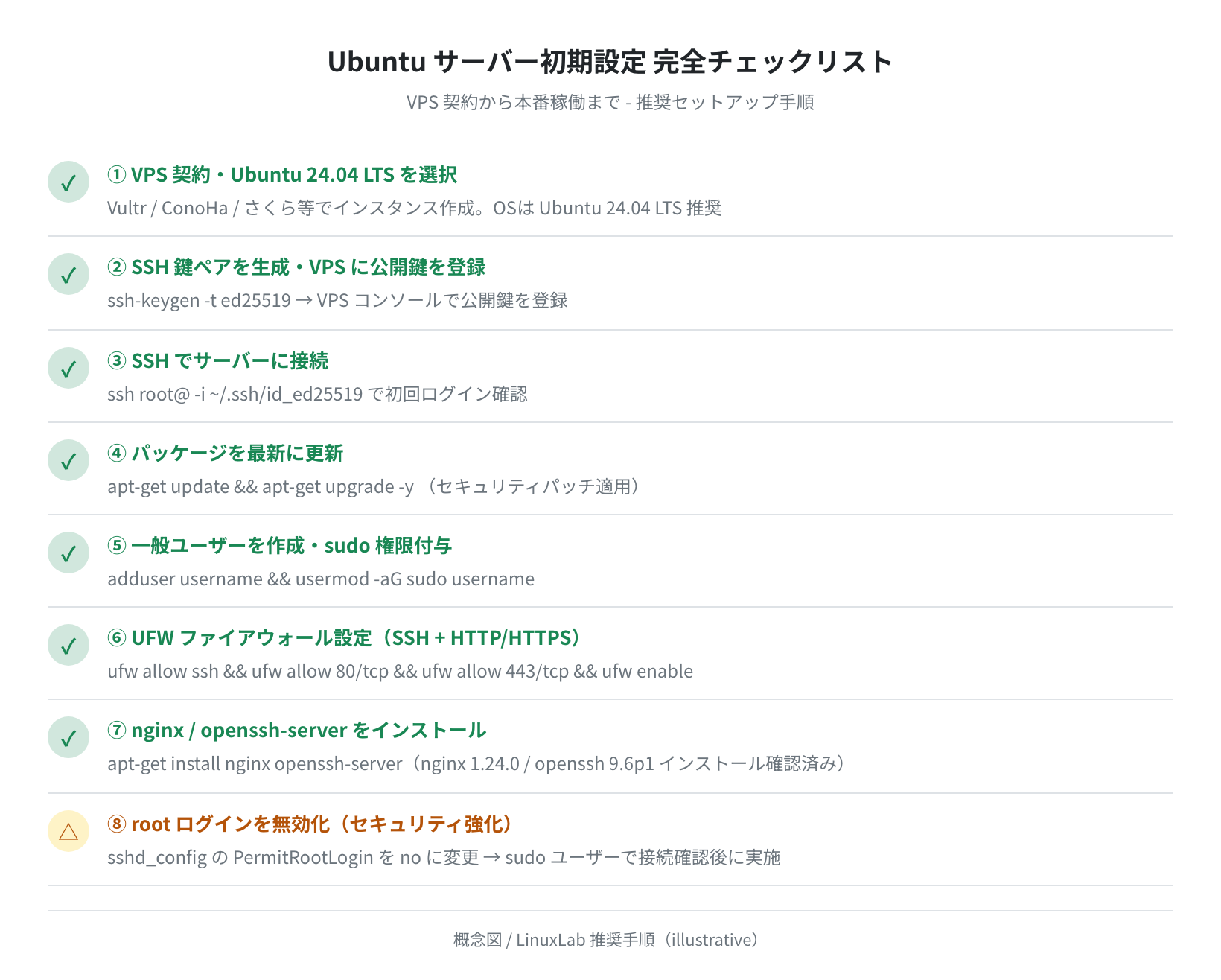Click the check icon beside ② SSH 鍵ペアを生成
The image size is (1221, 980).
68,274
